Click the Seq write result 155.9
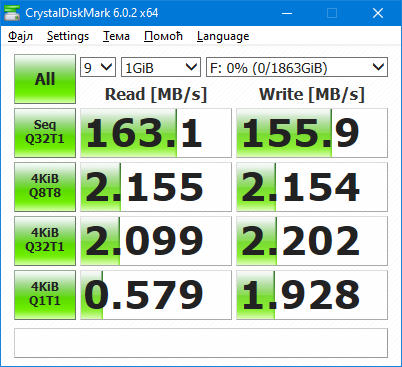The image size is (402, 367). pyautogui.click(x=312, y=133)
